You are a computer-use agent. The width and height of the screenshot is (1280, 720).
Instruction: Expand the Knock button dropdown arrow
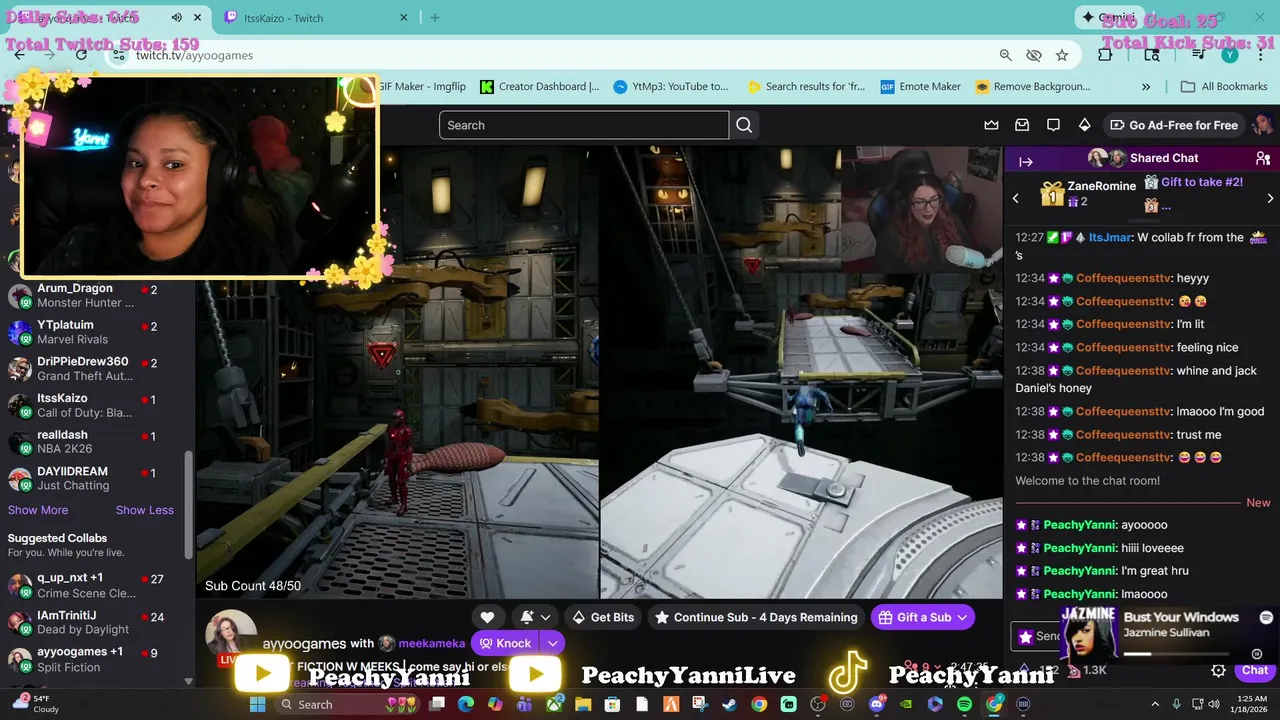[x=552, y=643]
